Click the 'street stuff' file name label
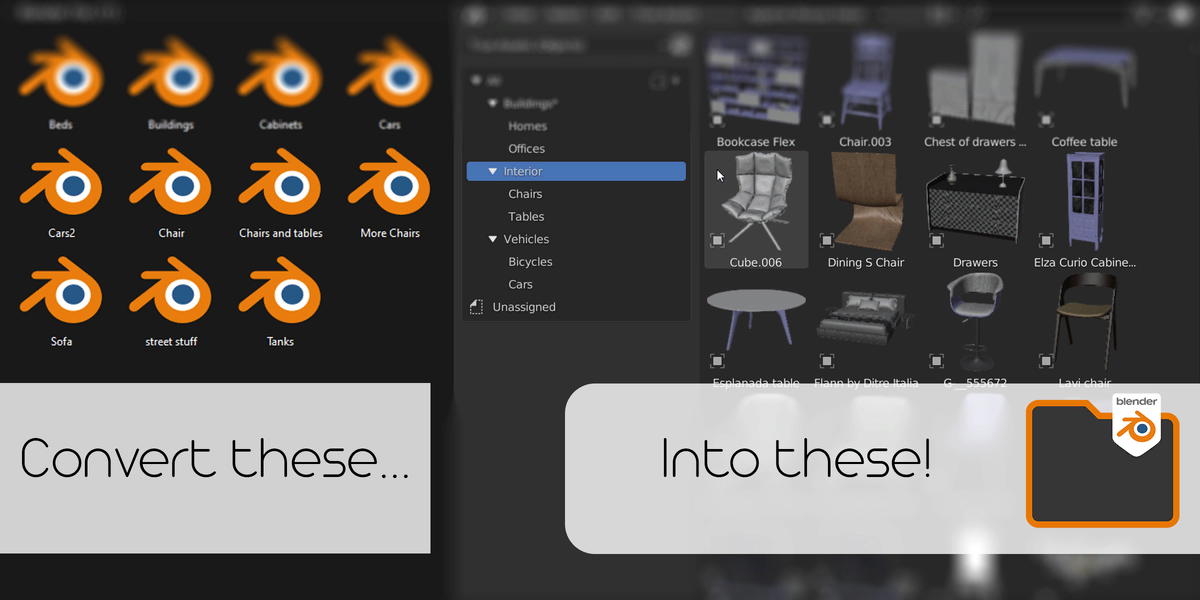Image resolution: width=1200 pixels, height=600 pixels. 171,342
